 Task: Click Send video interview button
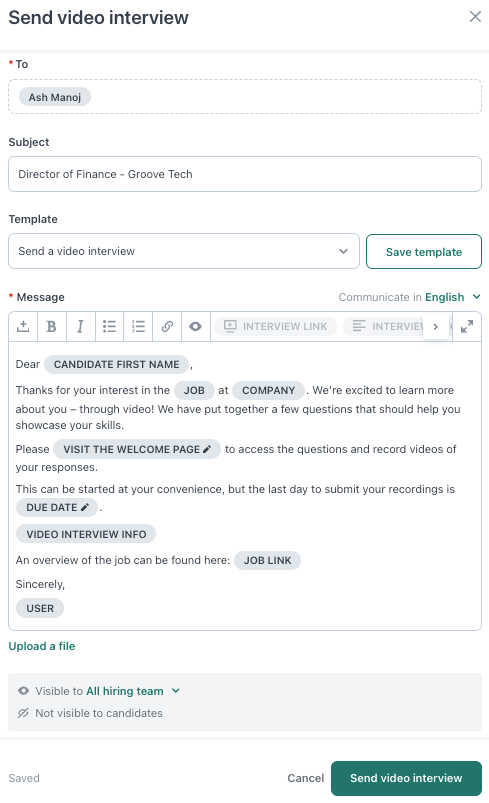(406, 778)
